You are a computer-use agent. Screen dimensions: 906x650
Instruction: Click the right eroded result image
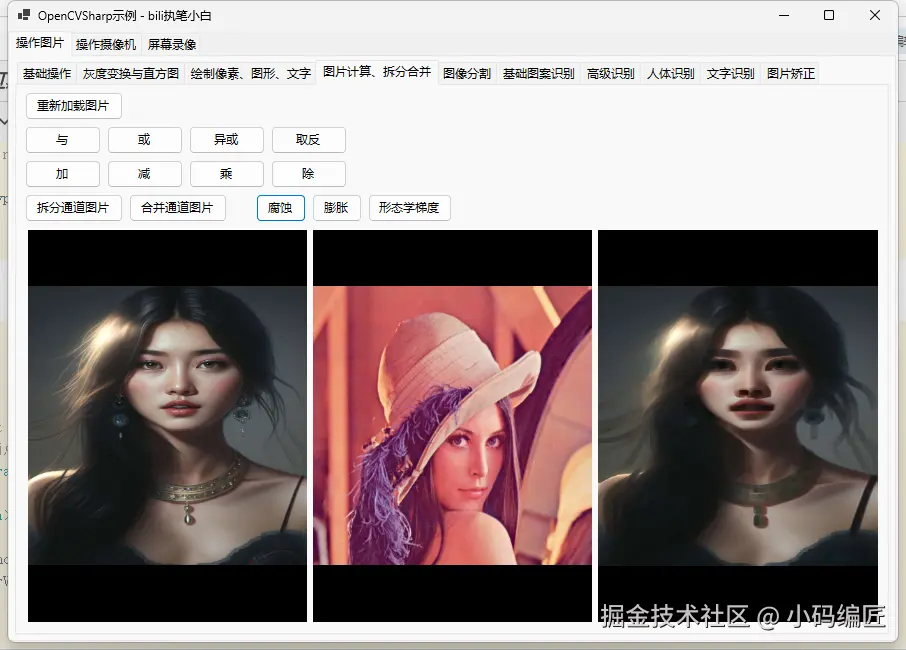[x=738, y=426]
